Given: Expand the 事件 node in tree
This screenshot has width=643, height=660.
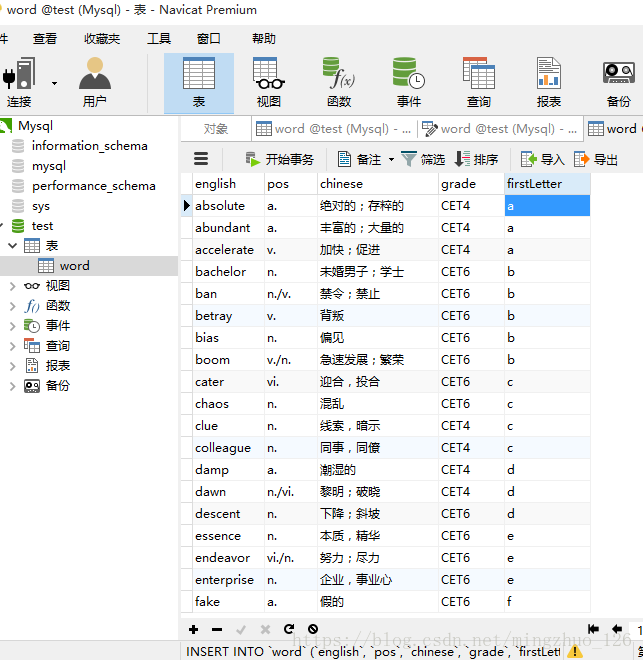Looking at the screenshot, I should [x=12, y=326].
